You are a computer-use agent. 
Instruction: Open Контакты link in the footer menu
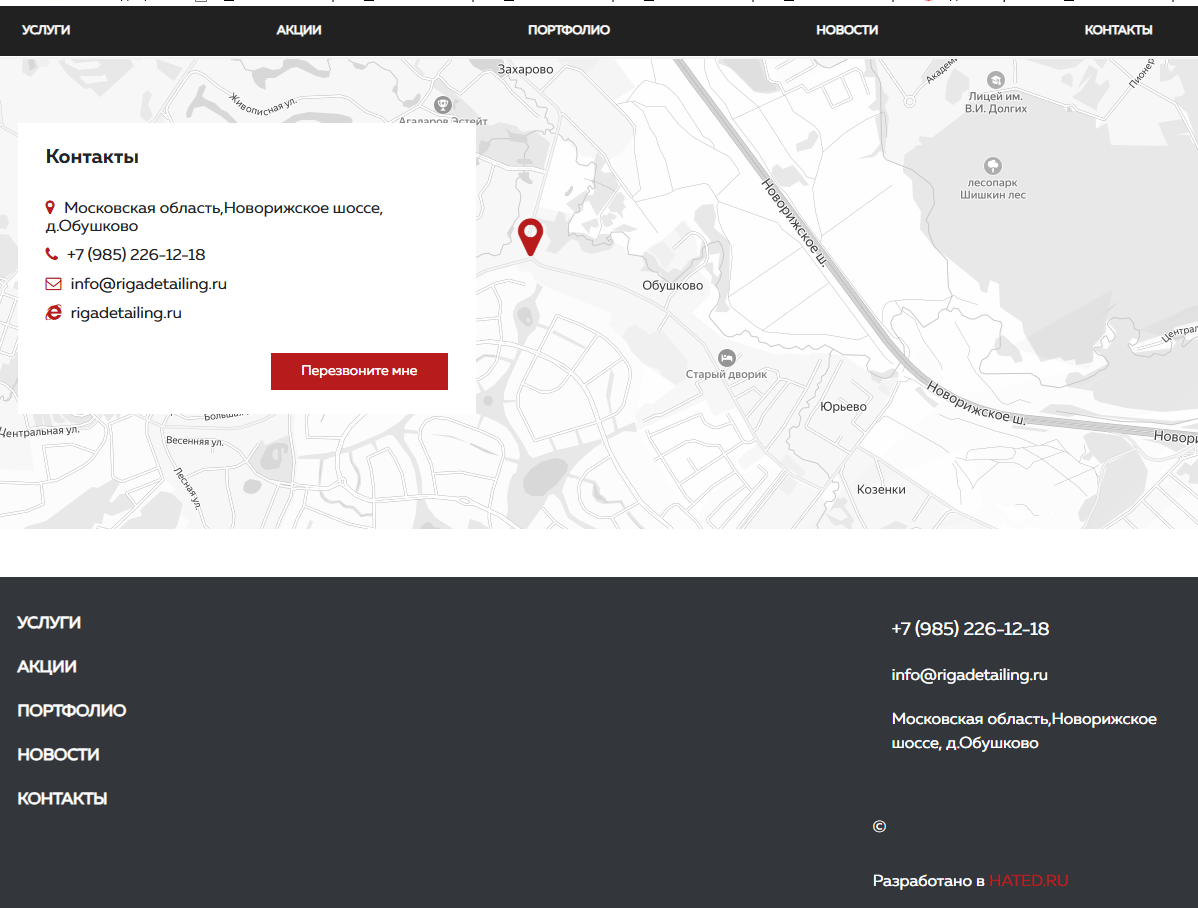pos(62,799)
